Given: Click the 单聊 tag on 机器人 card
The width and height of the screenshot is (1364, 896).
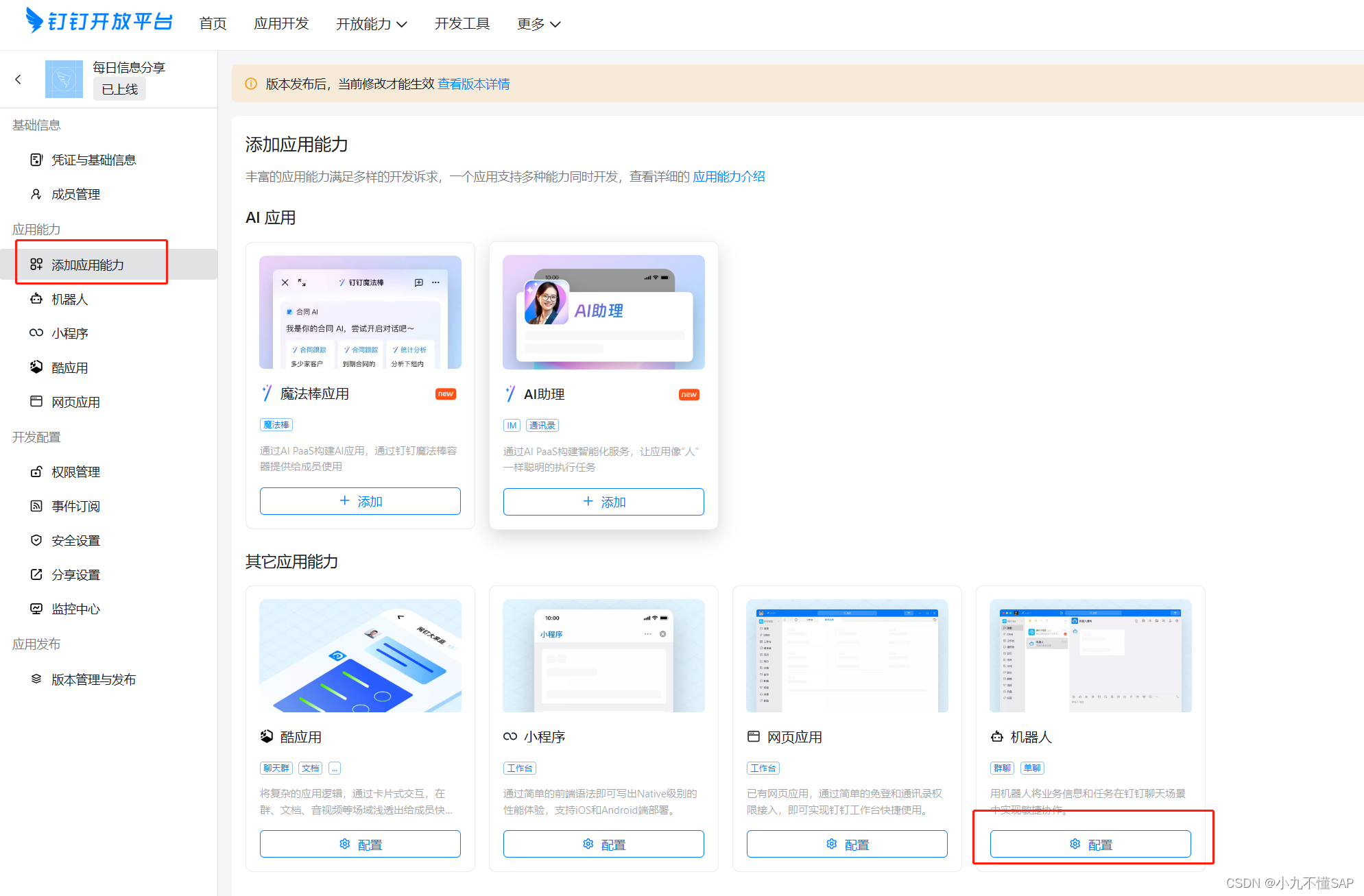Looking at the screenshot, I should (x=1033, y=768).
